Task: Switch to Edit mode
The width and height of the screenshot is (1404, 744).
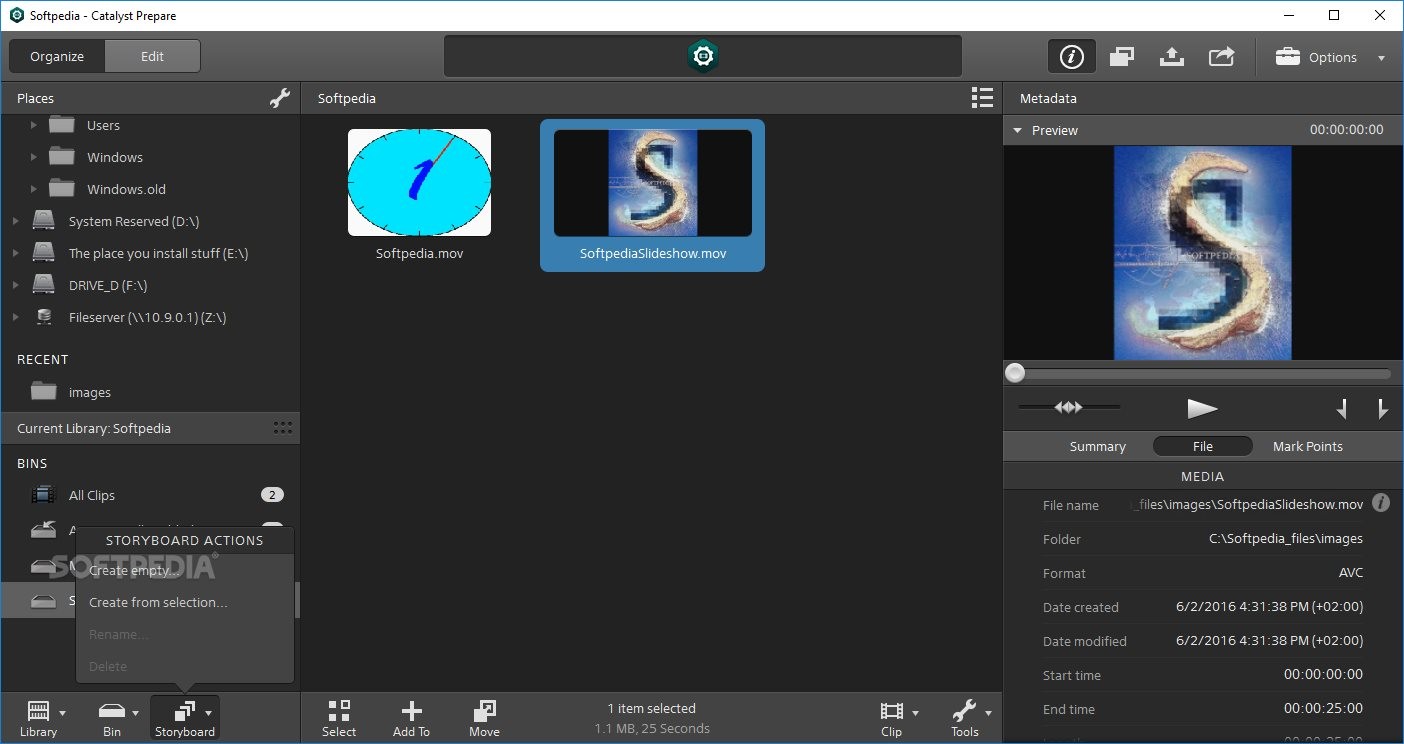Action: pyautogui.click(x=152, y=57)
